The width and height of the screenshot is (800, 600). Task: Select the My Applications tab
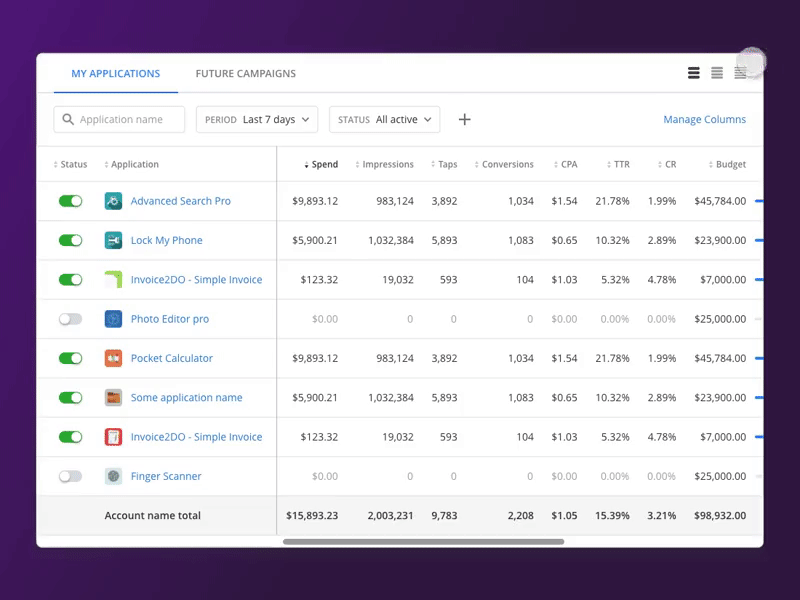[x=115, y=74]
